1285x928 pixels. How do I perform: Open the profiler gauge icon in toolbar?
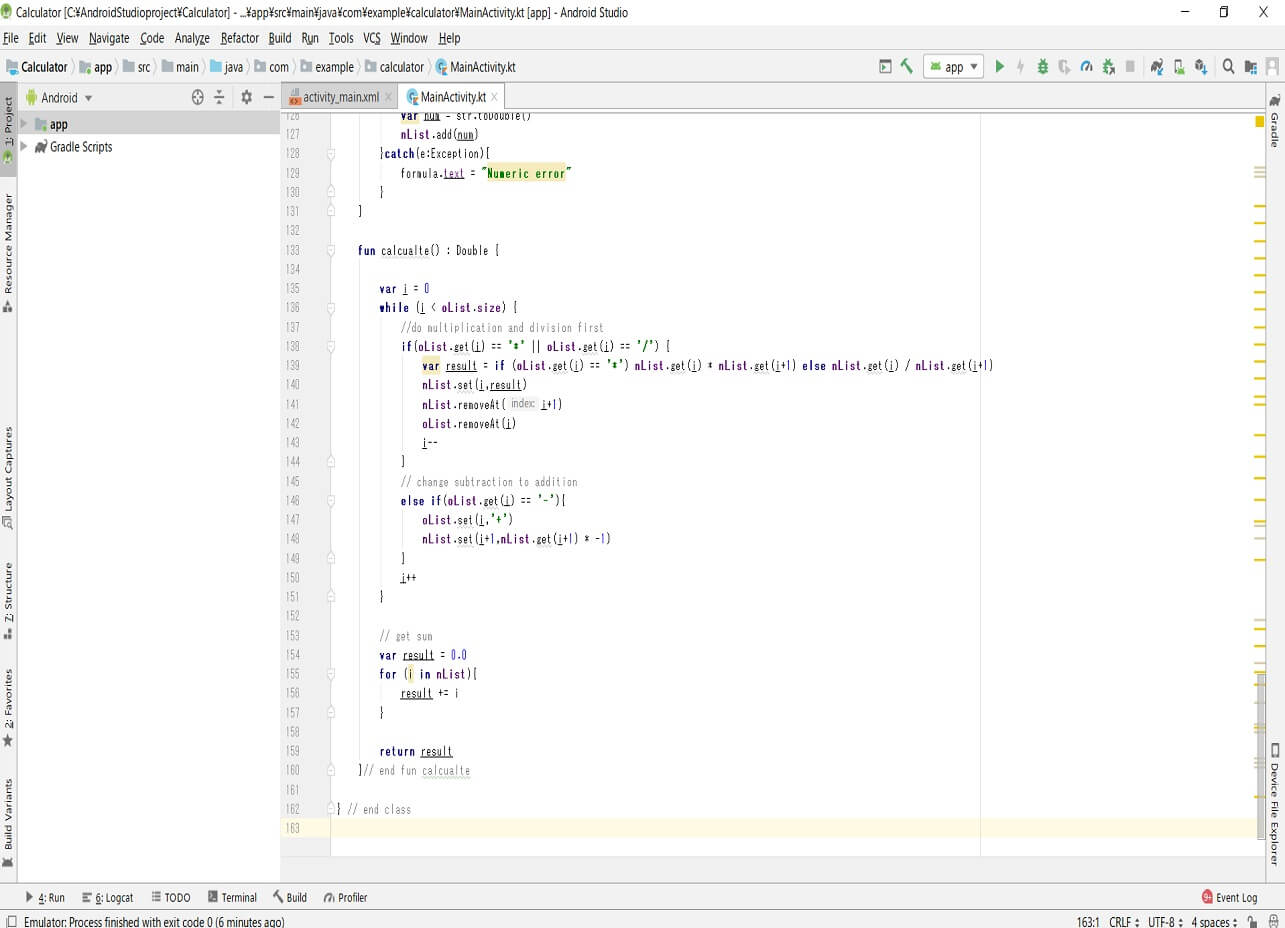click(1086, 67)
